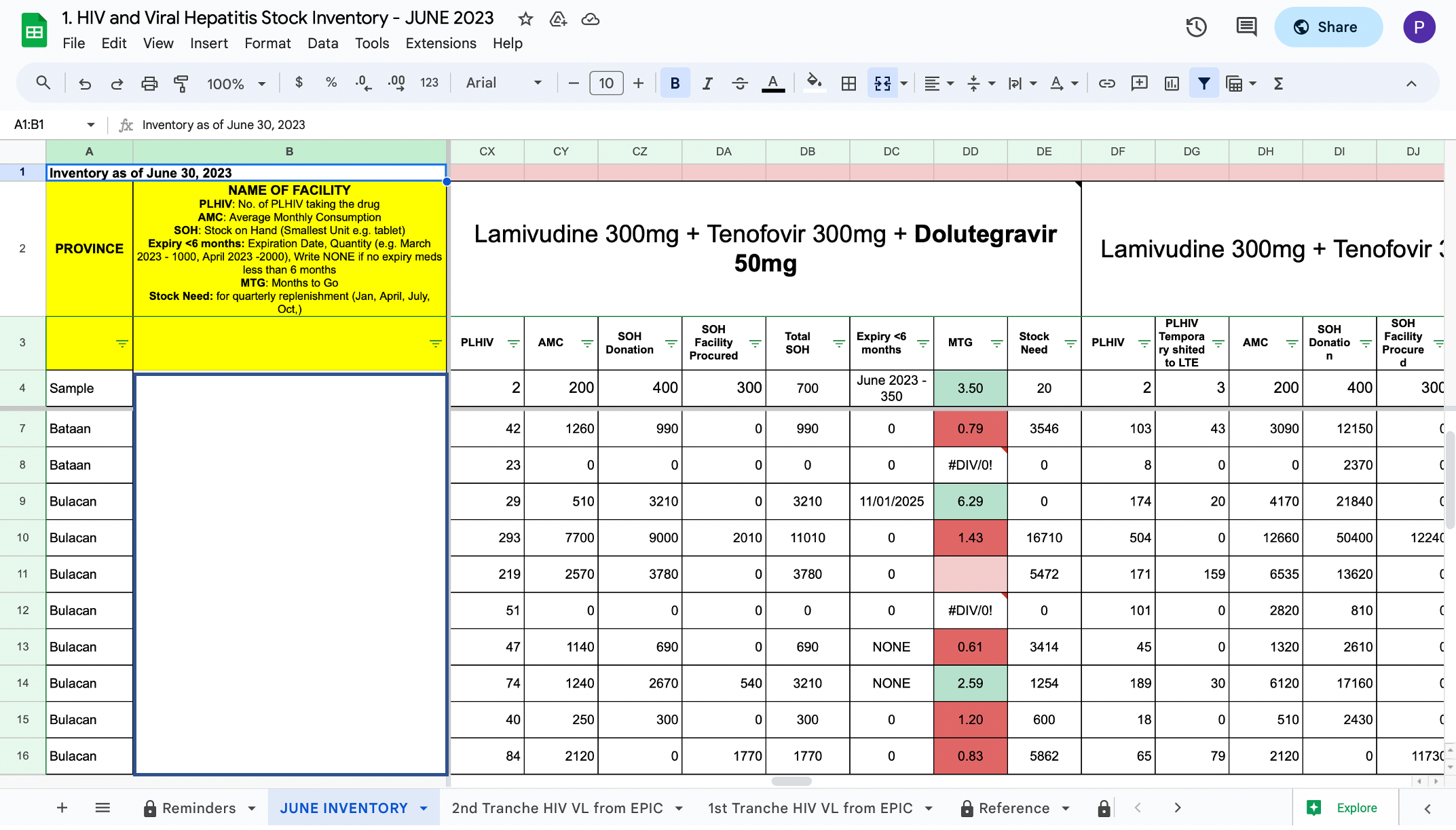Switch to 2nd Tranche HIV VL sheet tab
The width and height of the screenshot is (1456, 830).
[566, 808]
